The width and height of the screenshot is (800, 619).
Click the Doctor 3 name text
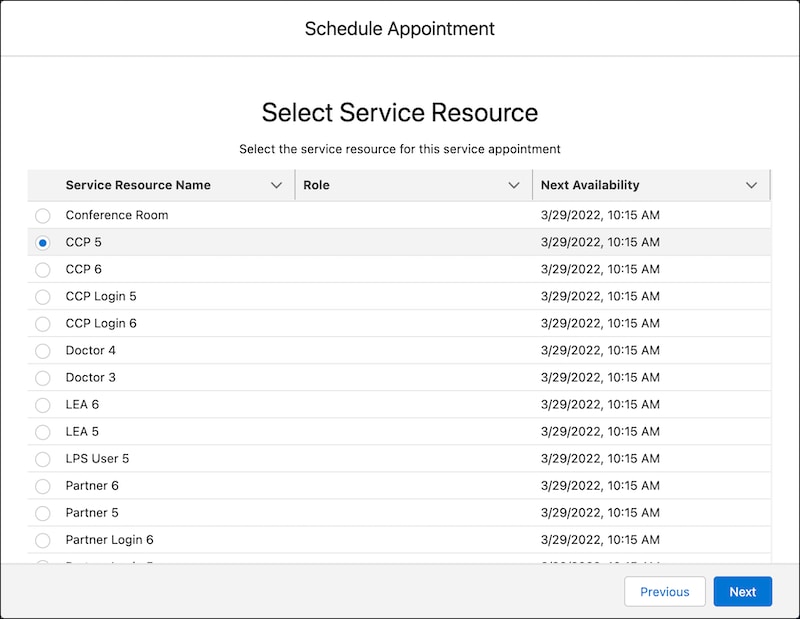91,377
